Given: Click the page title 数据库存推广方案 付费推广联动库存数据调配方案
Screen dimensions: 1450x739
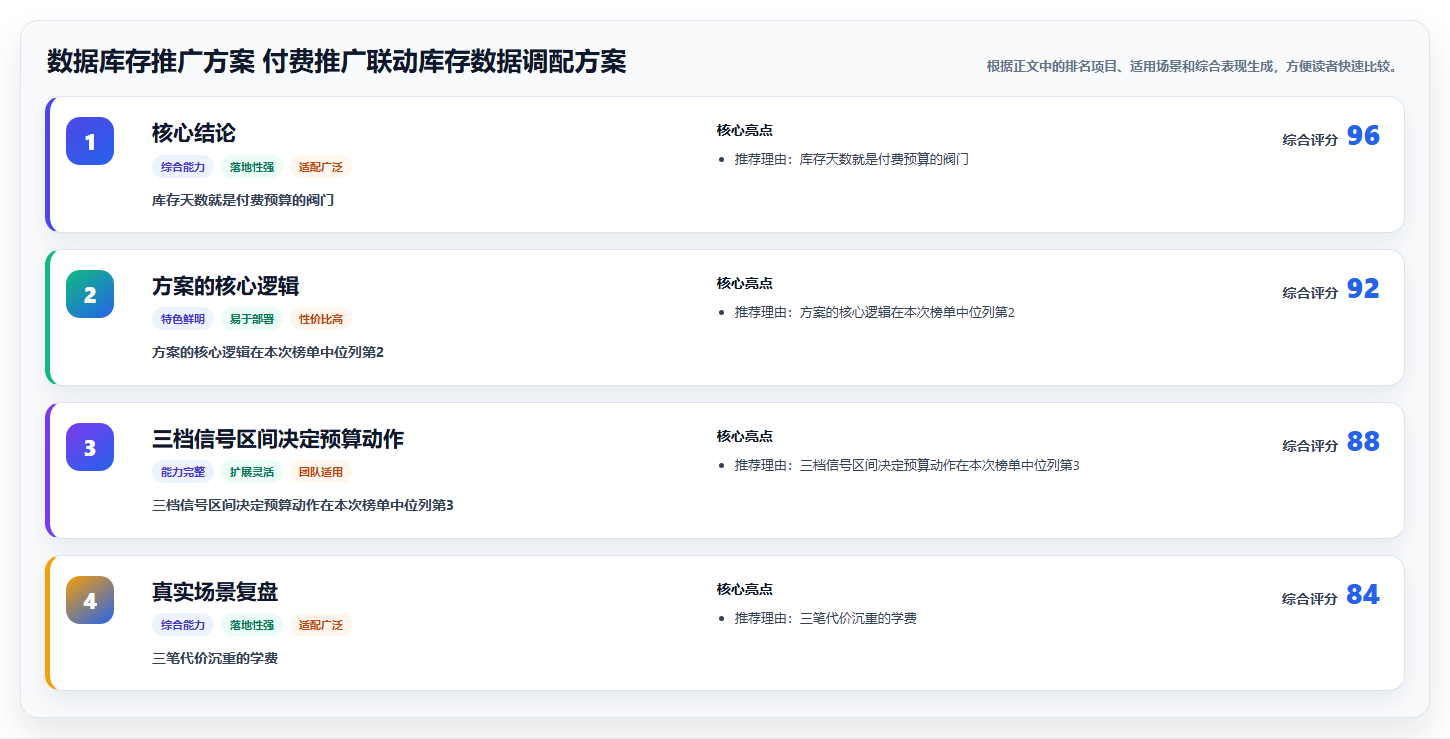Looking at the screenshot, I should point(337,61).
